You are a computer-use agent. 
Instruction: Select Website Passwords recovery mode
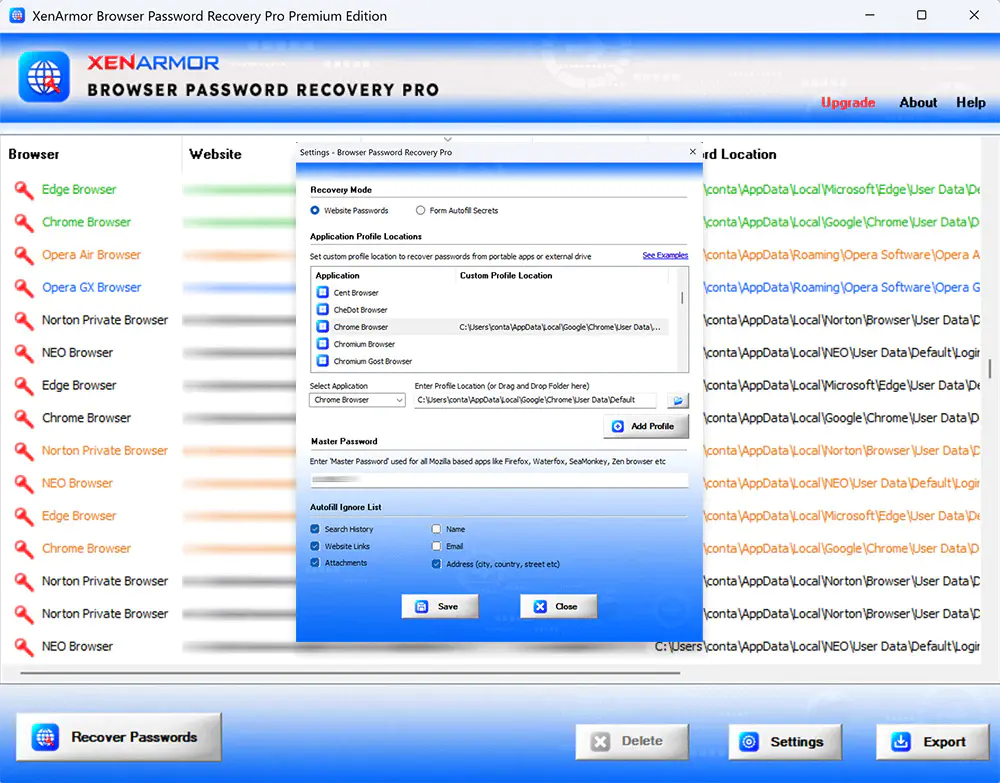click(x=314, y=210)
